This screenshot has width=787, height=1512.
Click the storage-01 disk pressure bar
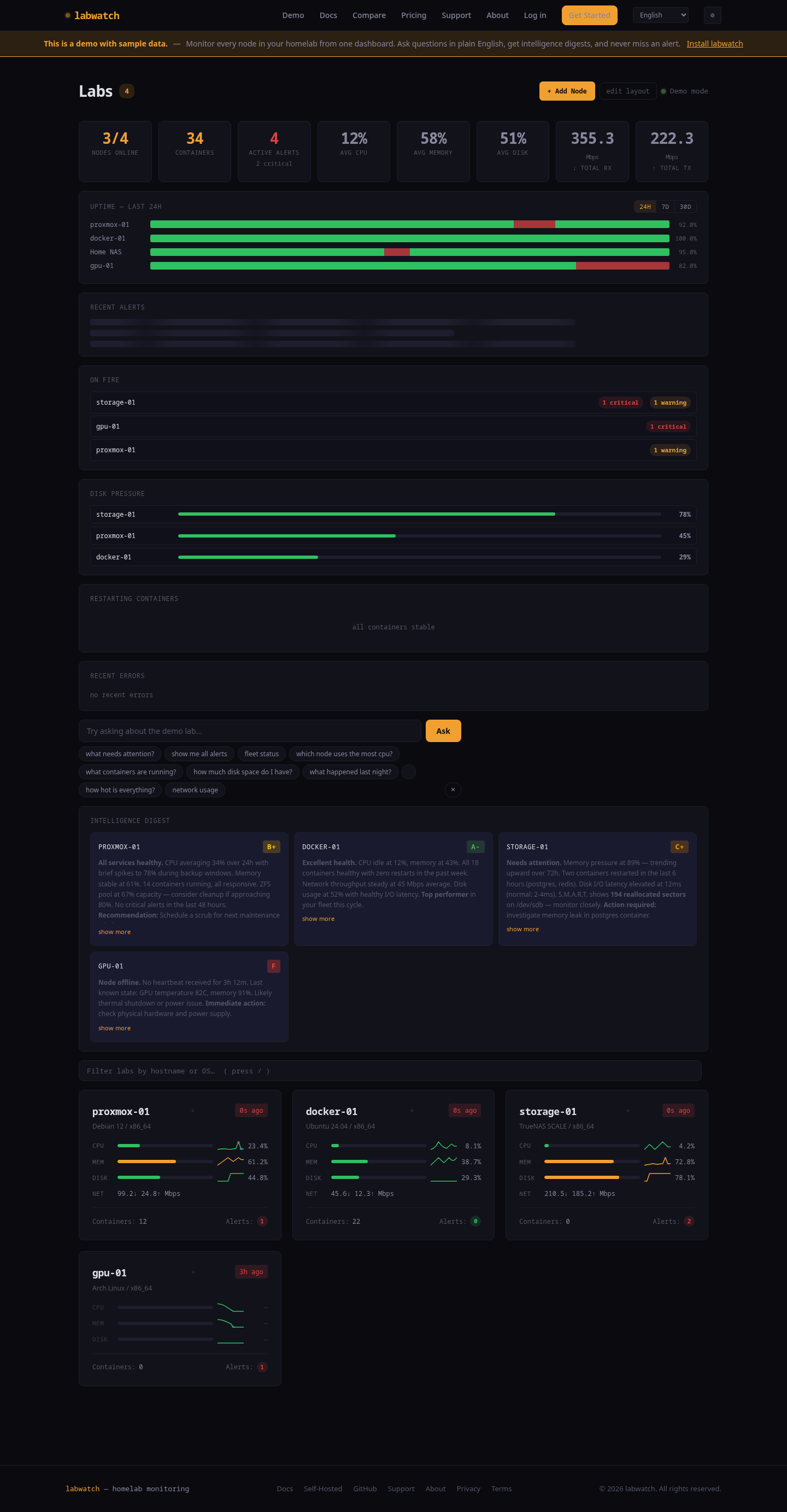[x=419, y=514]
